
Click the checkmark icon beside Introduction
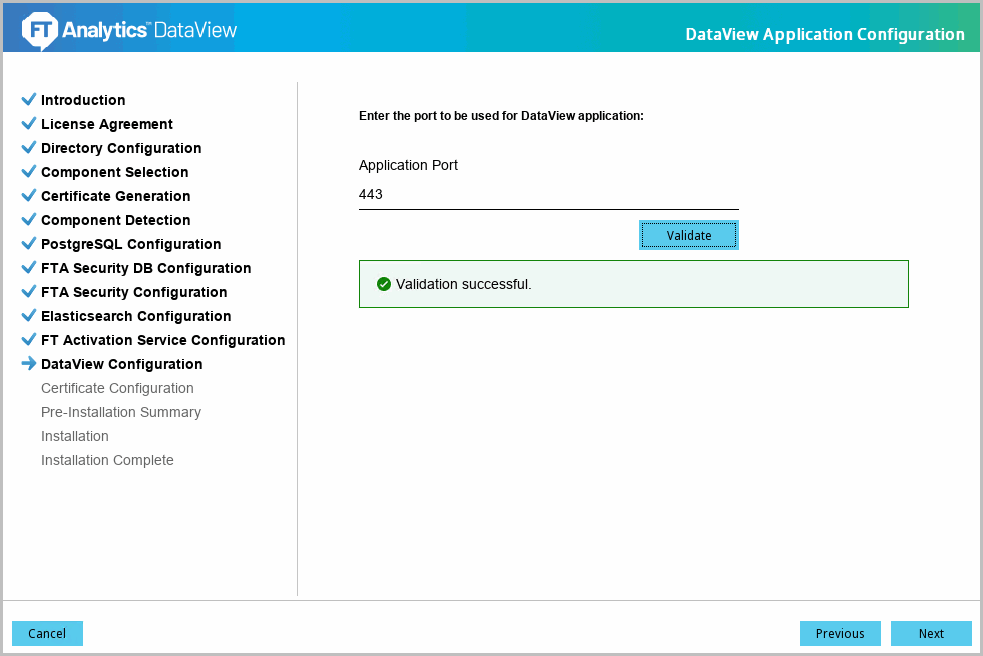point(29,100)
